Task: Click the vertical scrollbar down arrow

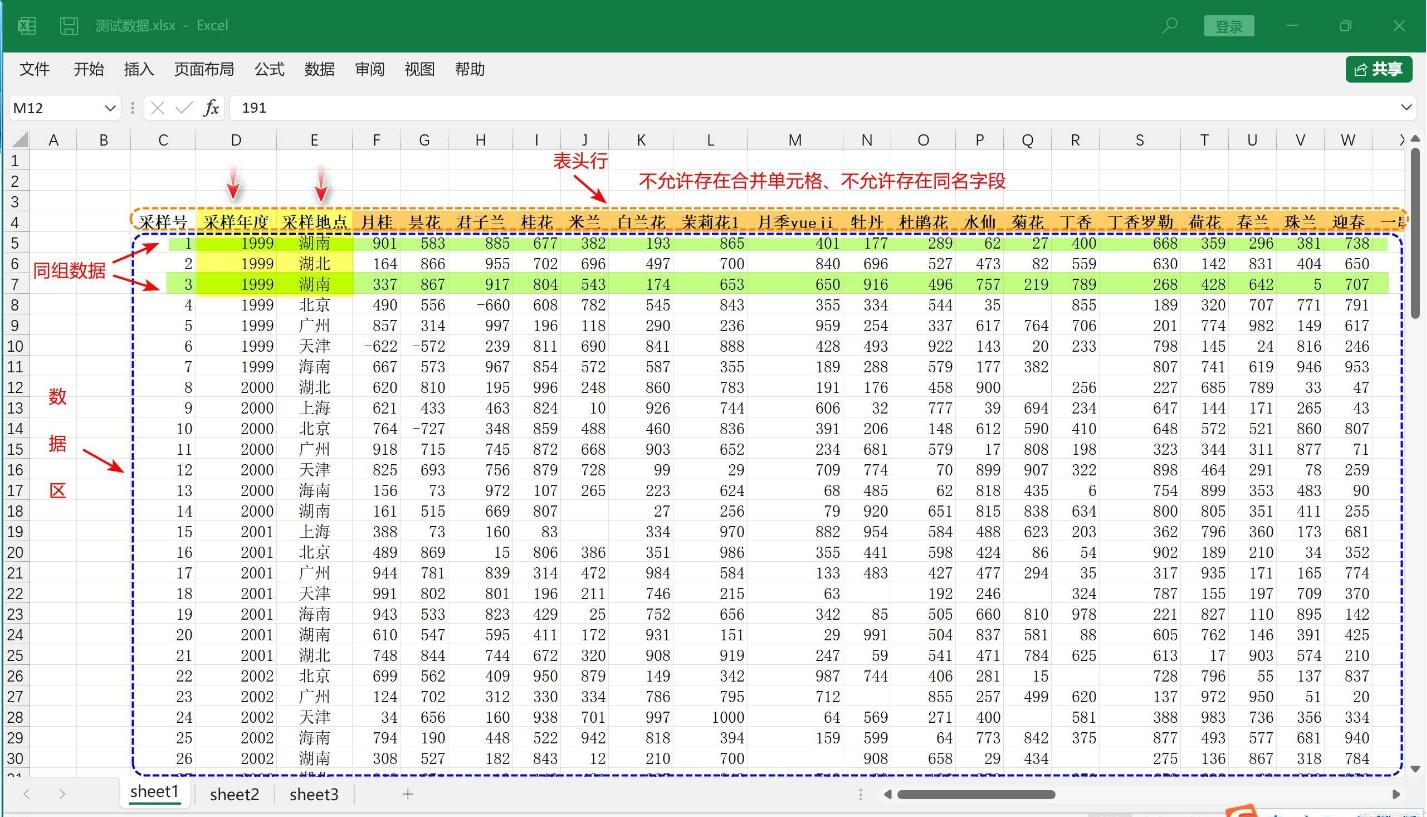Action: tap(1415, 769)
